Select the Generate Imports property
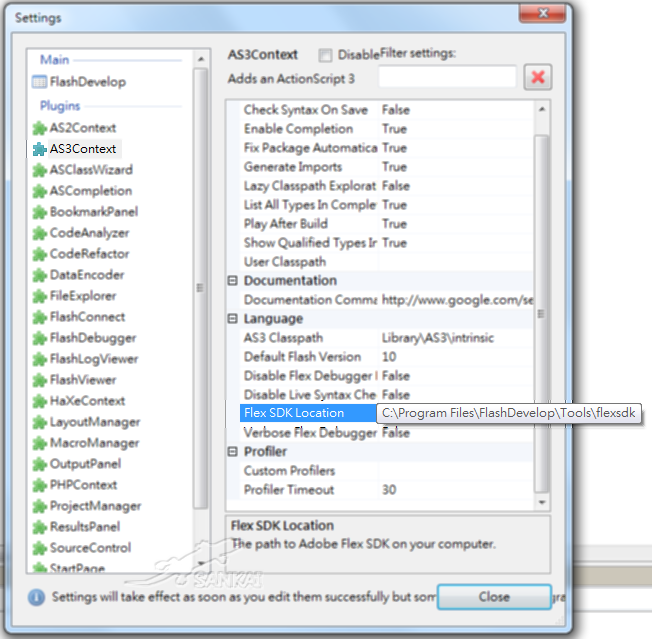This screenshot has width=652, height=639. click(x=293, y=167)
